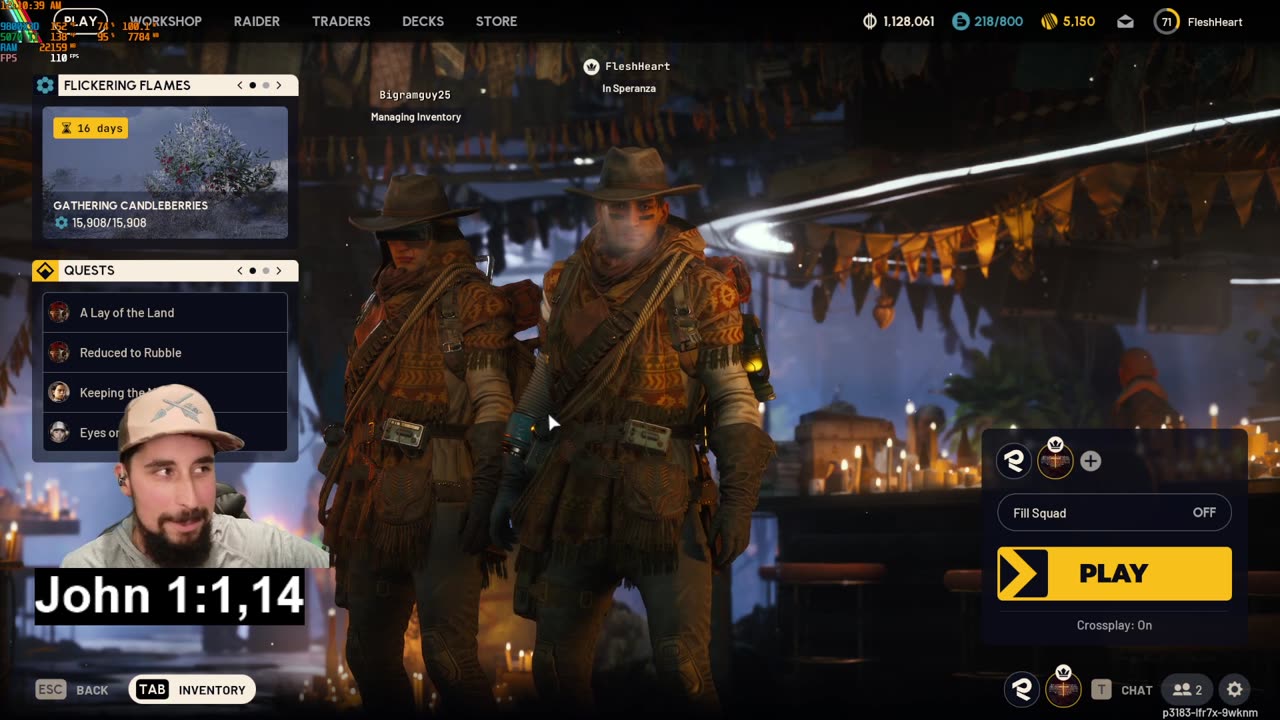Open the settings gear icon
This screenshot has width=1280, height=720.
pos(1235,689)
